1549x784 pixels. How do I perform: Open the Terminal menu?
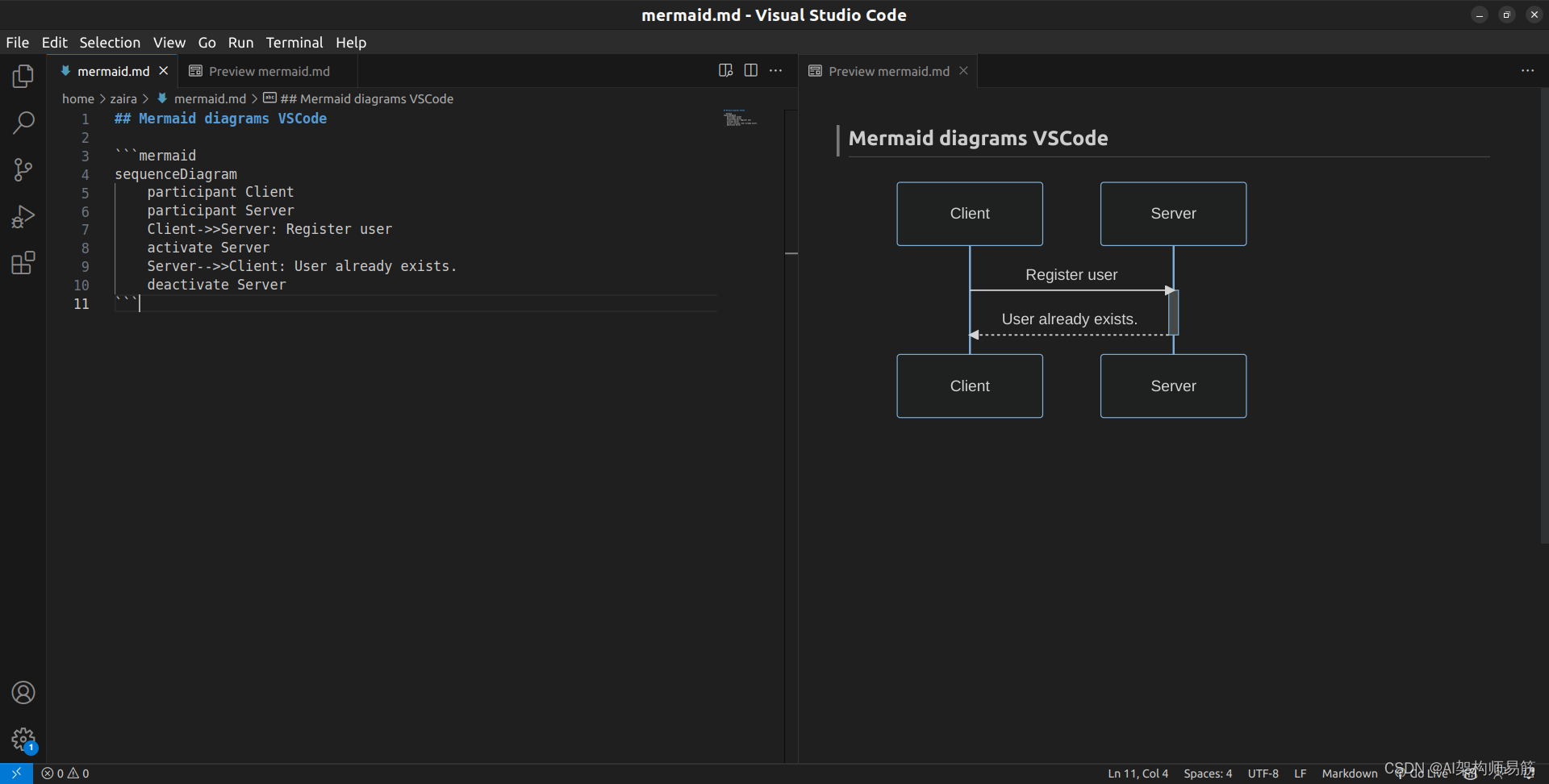[294, 43]
